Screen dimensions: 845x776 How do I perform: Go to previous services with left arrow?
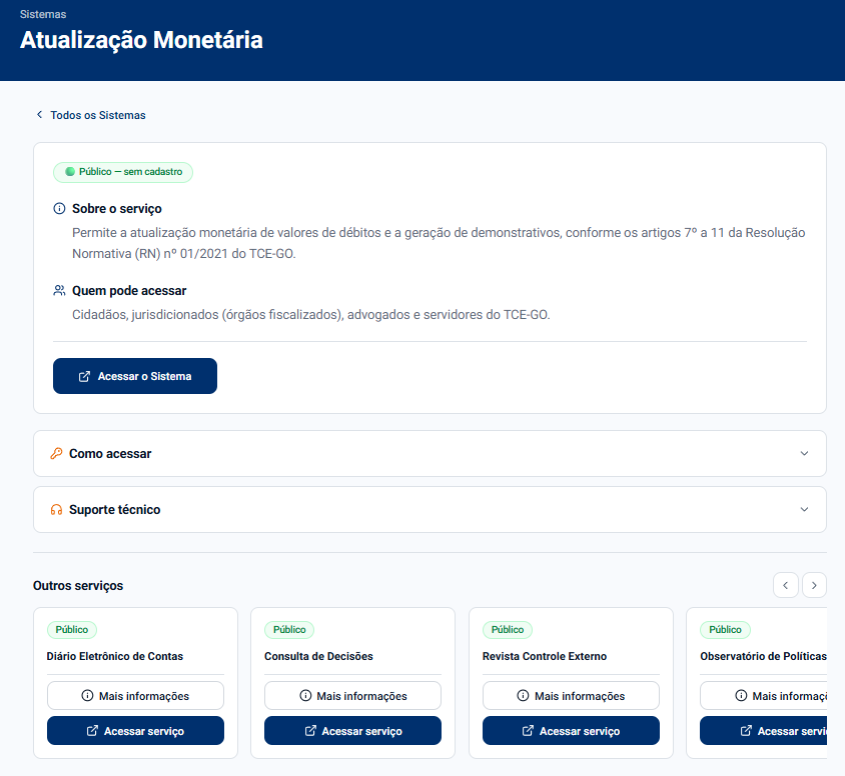click(x=786, y=585)
